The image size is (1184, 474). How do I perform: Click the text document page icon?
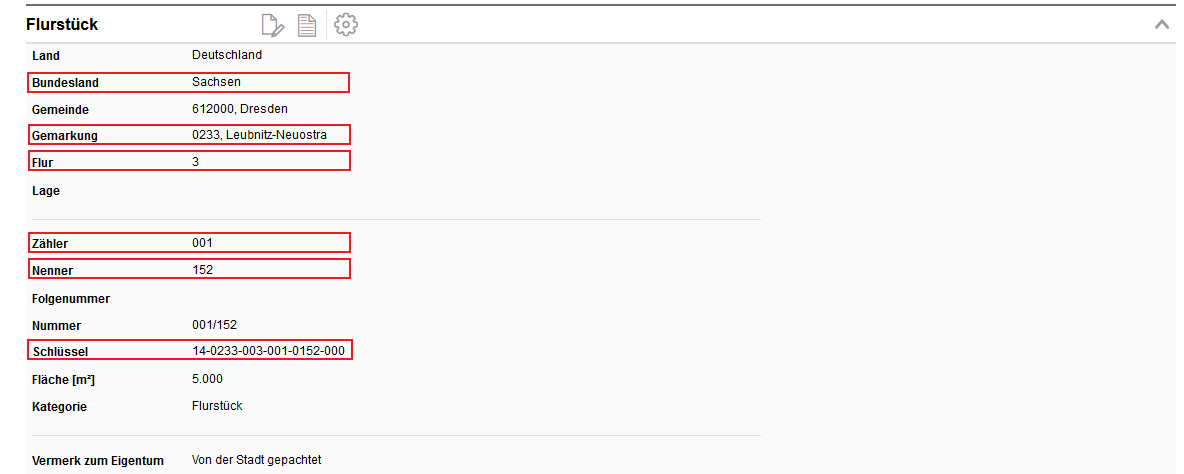click(x=307, y=25)
